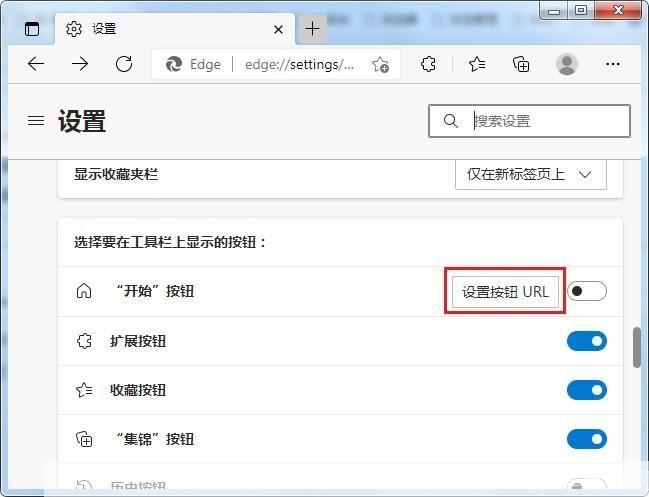Open the Settings and more ellipsis menu
Viewport: 649px width, 497px height.
coord(613,64)
